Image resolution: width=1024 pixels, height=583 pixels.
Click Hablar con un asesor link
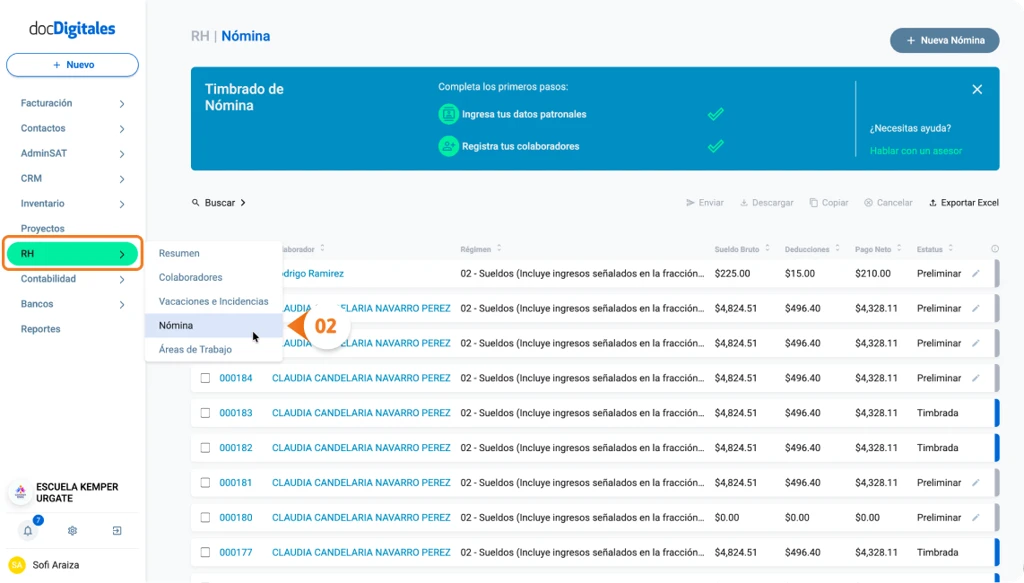coord(916,151)
